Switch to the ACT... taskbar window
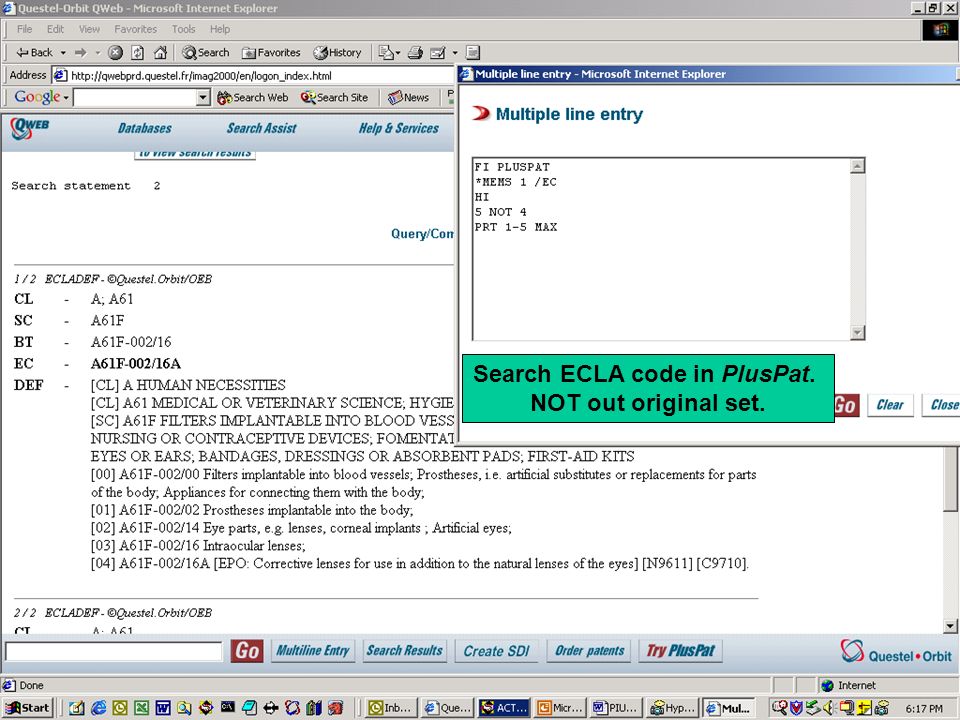The image size is (960, 720). pos(503,708)
